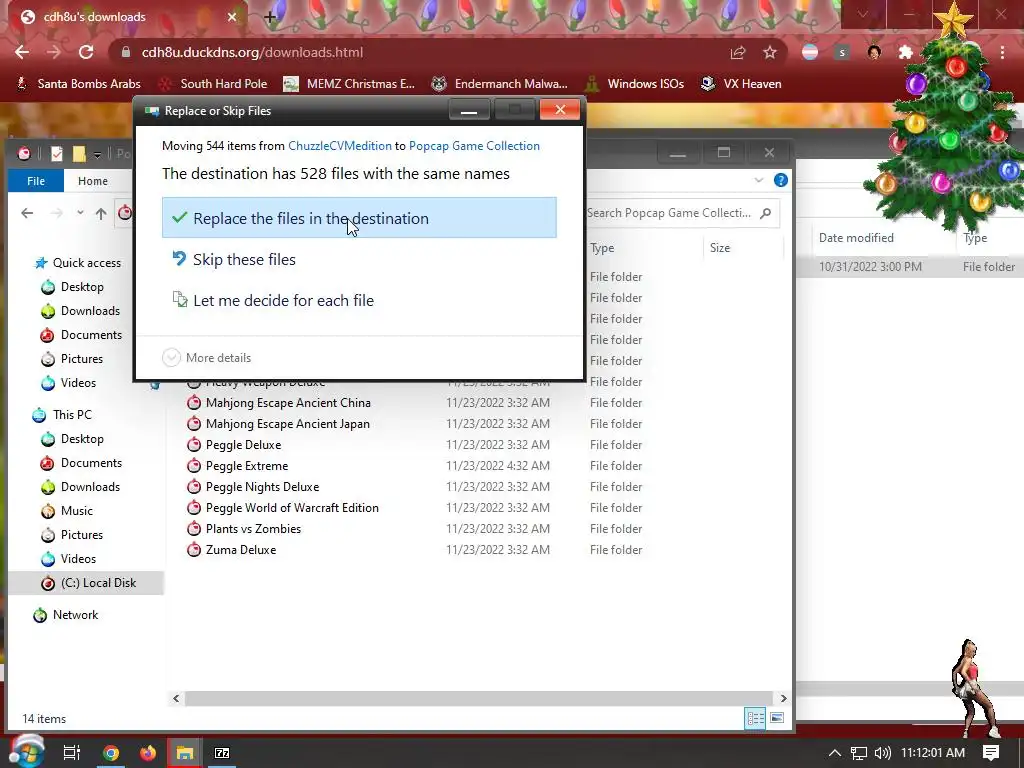Open Pictures under Quick access

tap(82, 359)
